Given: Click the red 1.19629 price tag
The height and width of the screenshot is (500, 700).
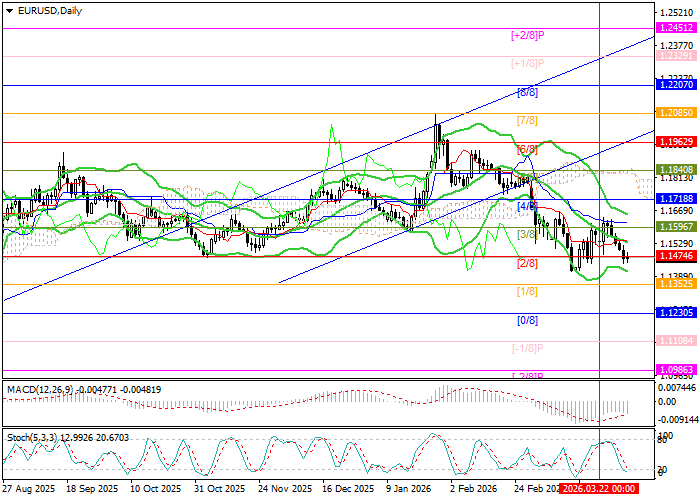Looking at the screenshot, I should 676,142.
